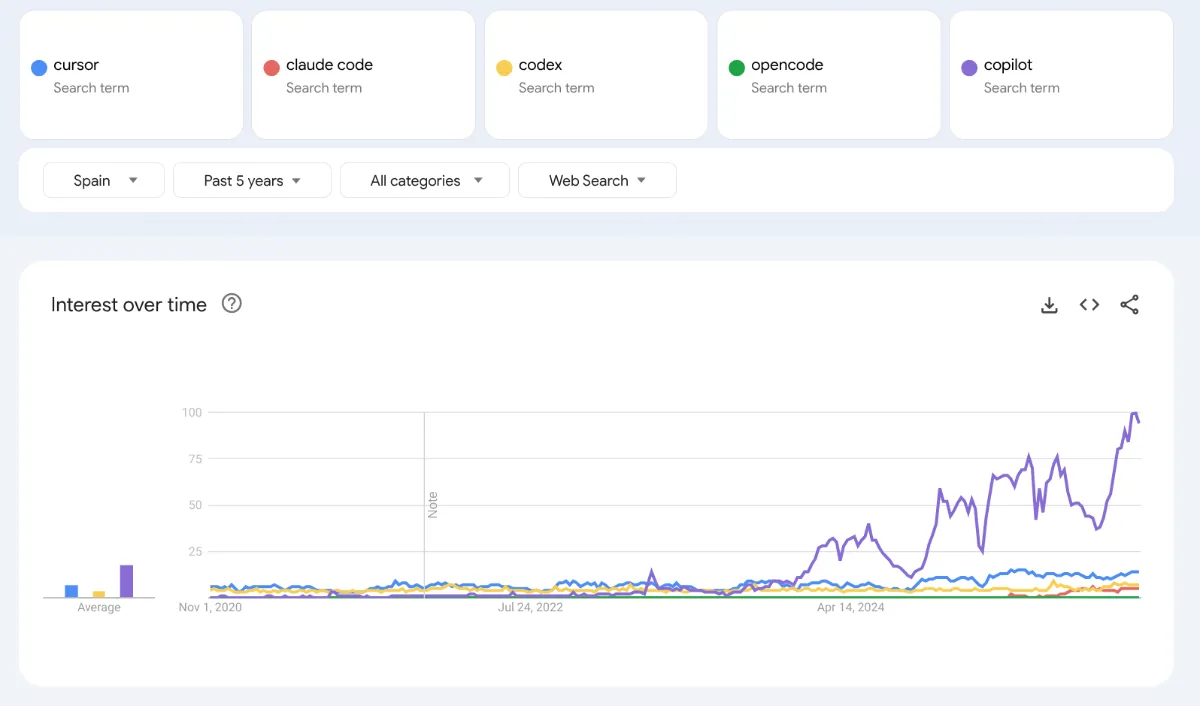This screenshot has height=706, width=1200.
Task: Open the Spain region dropdown
Action: (104, 181)
